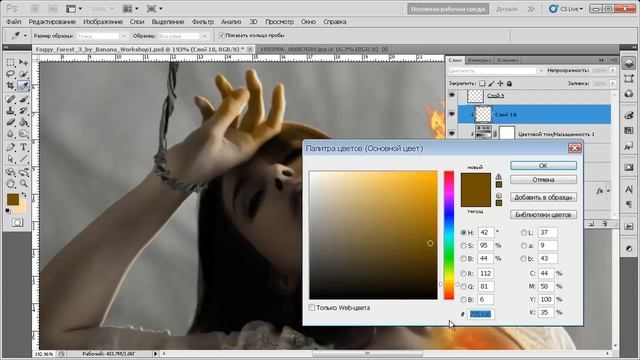Select the Crop tool

click(11, 86)
